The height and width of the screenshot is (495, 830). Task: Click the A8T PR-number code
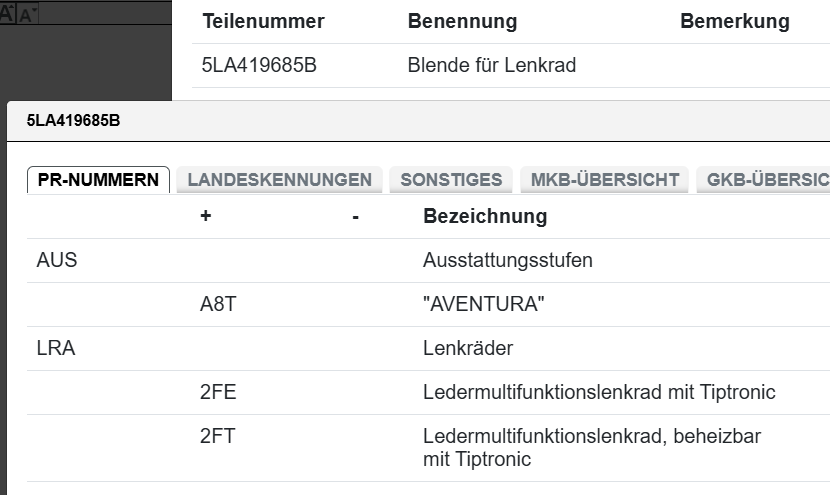[217, 305]
